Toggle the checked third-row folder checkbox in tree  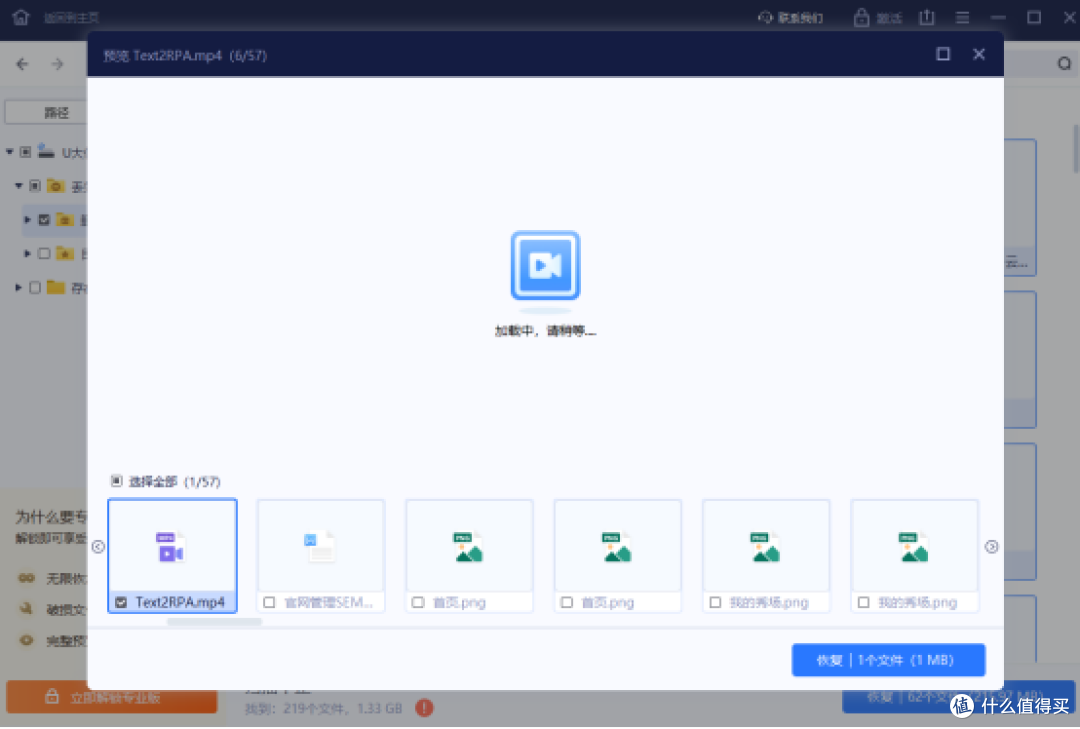(44, 220)
